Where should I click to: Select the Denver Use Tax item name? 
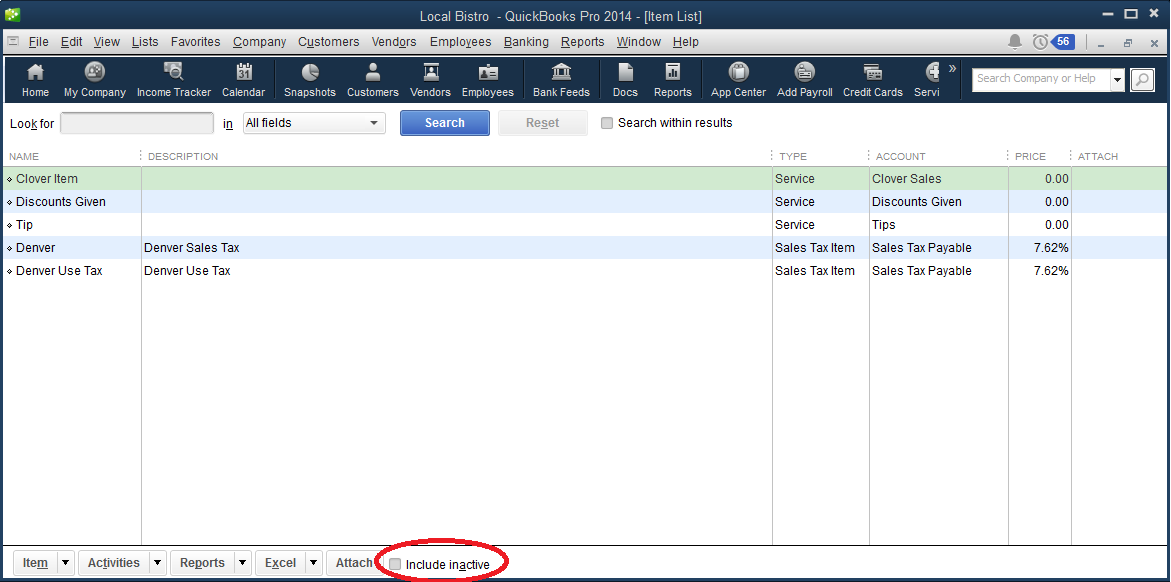click(x=59, y=271)
